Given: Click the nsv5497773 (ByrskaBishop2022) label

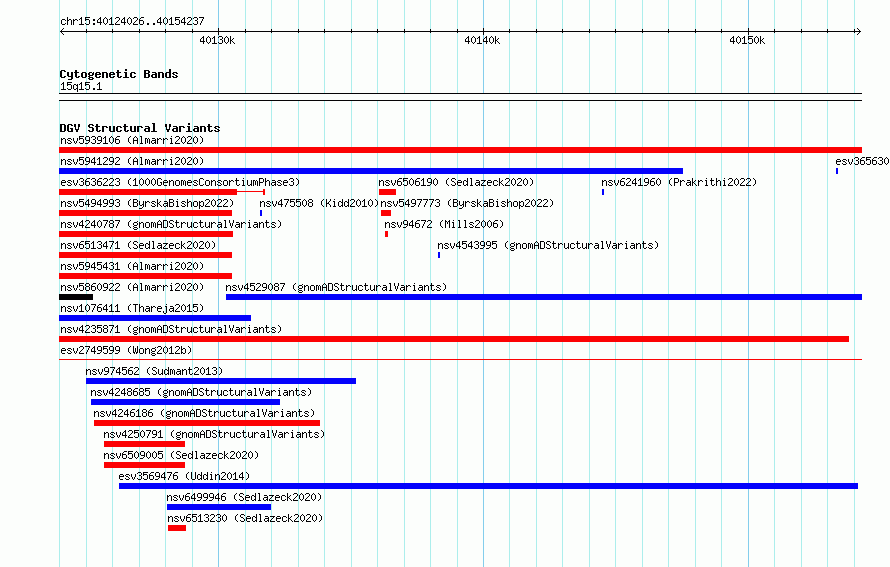Looking at the screenshot, I should [x=467, y=203].
